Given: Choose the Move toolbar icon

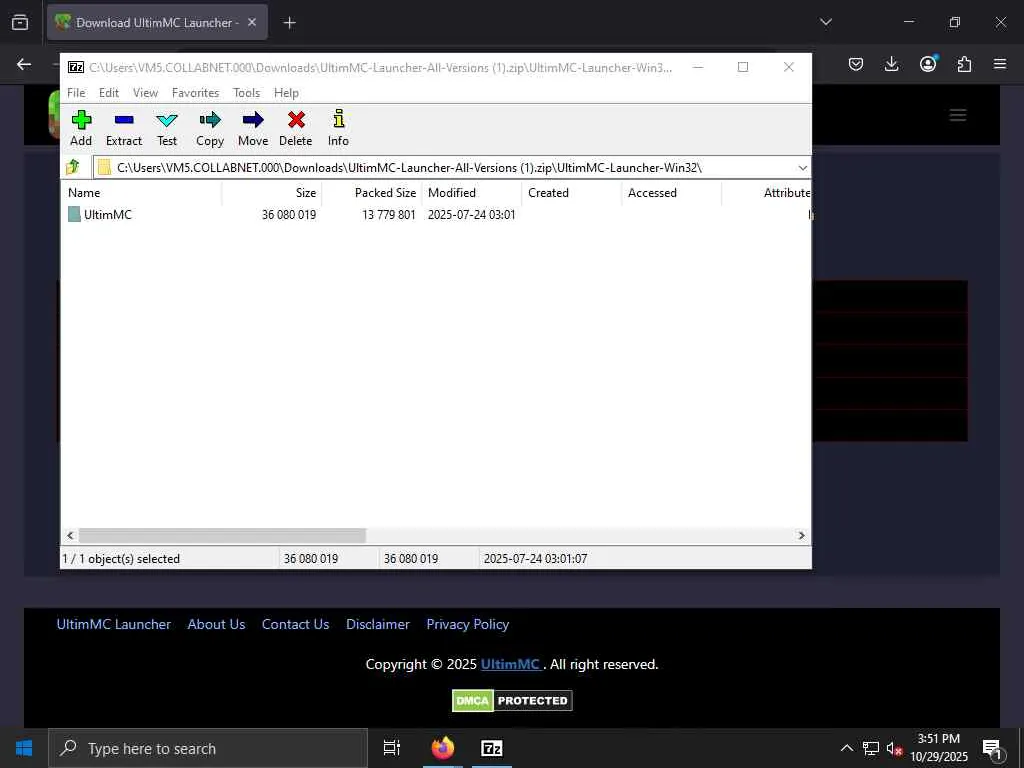Looking at the screenshot, I should coord(253,128).
